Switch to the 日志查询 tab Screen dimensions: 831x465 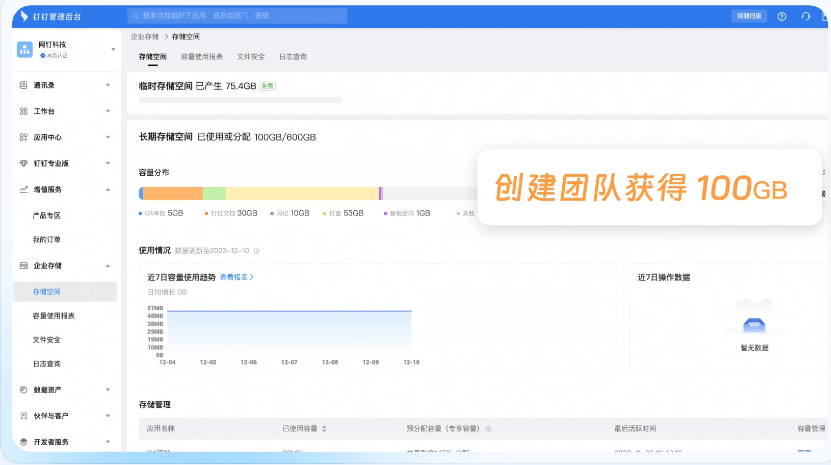293,57
